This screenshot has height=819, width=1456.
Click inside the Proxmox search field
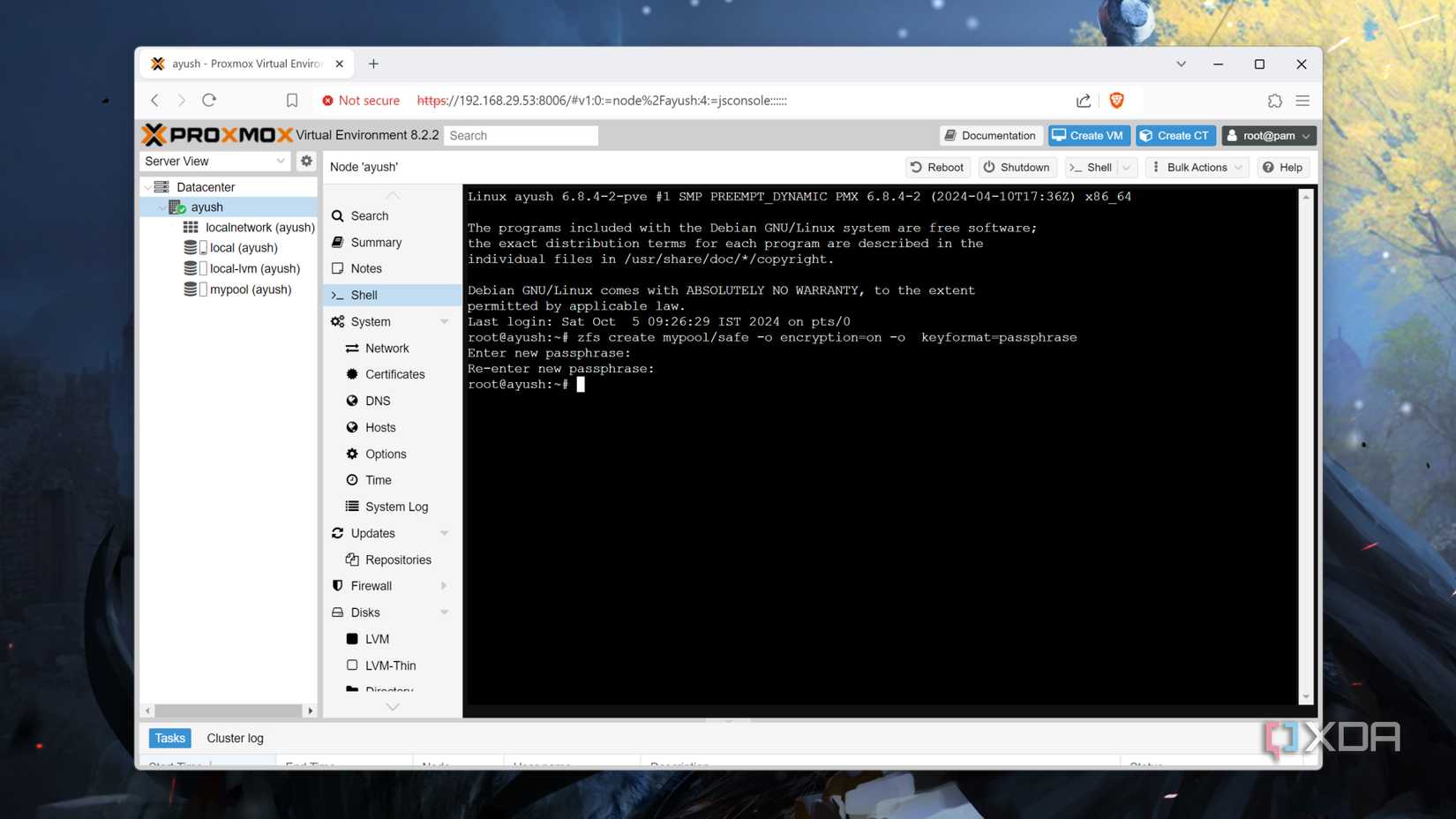tap(521, 135)
